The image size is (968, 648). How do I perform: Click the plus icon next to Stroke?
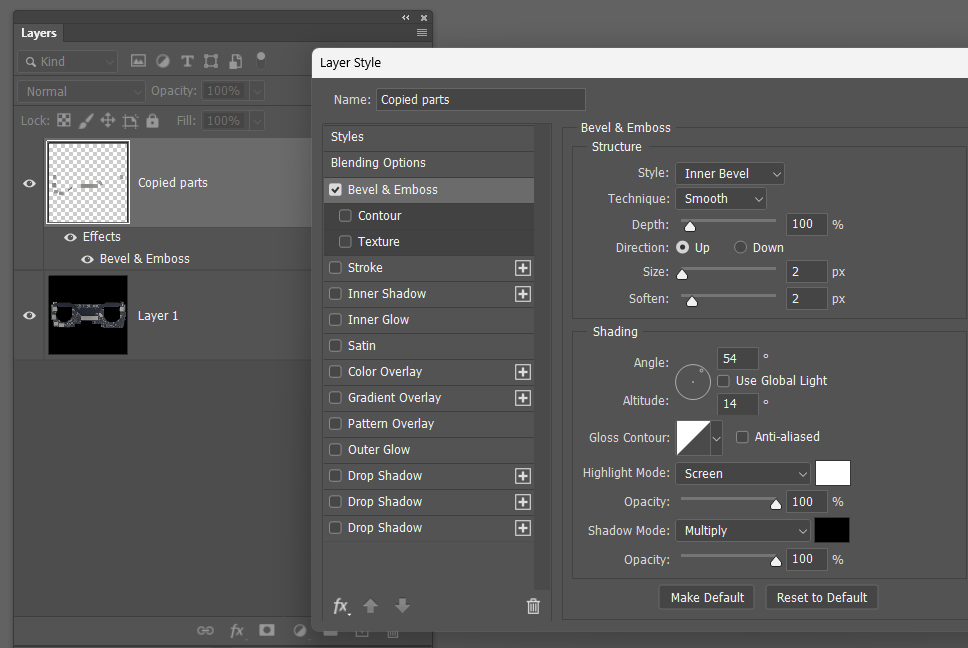click(521, 267)
